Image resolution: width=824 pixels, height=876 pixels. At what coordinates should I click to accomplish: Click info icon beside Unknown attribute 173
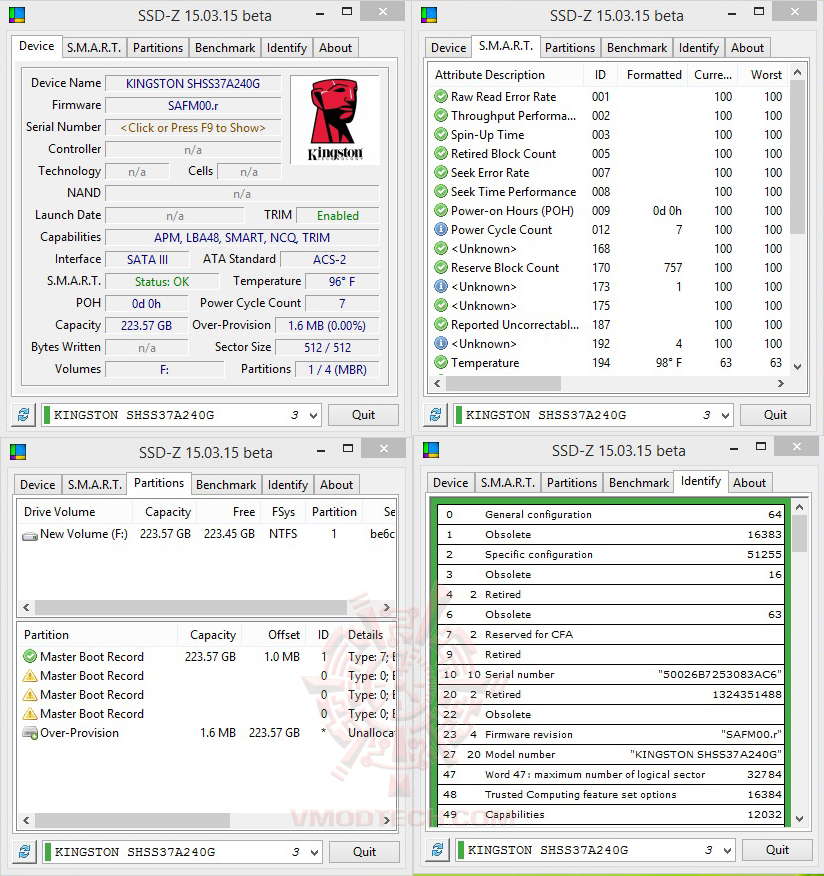pyautogui.click(x=441, y=287)
